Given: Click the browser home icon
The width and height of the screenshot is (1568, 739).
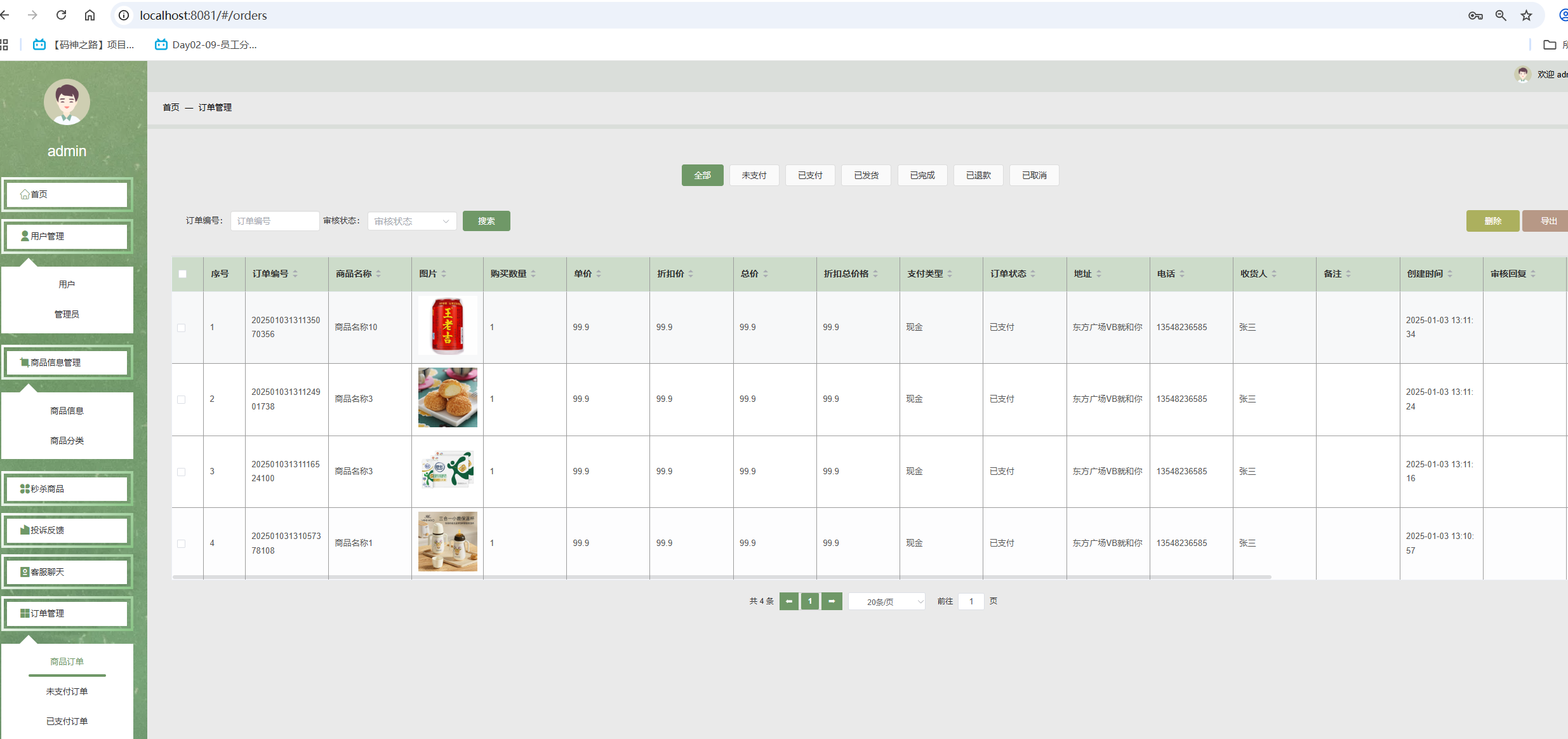Looking at the screenshot, I should coord(90,15).
